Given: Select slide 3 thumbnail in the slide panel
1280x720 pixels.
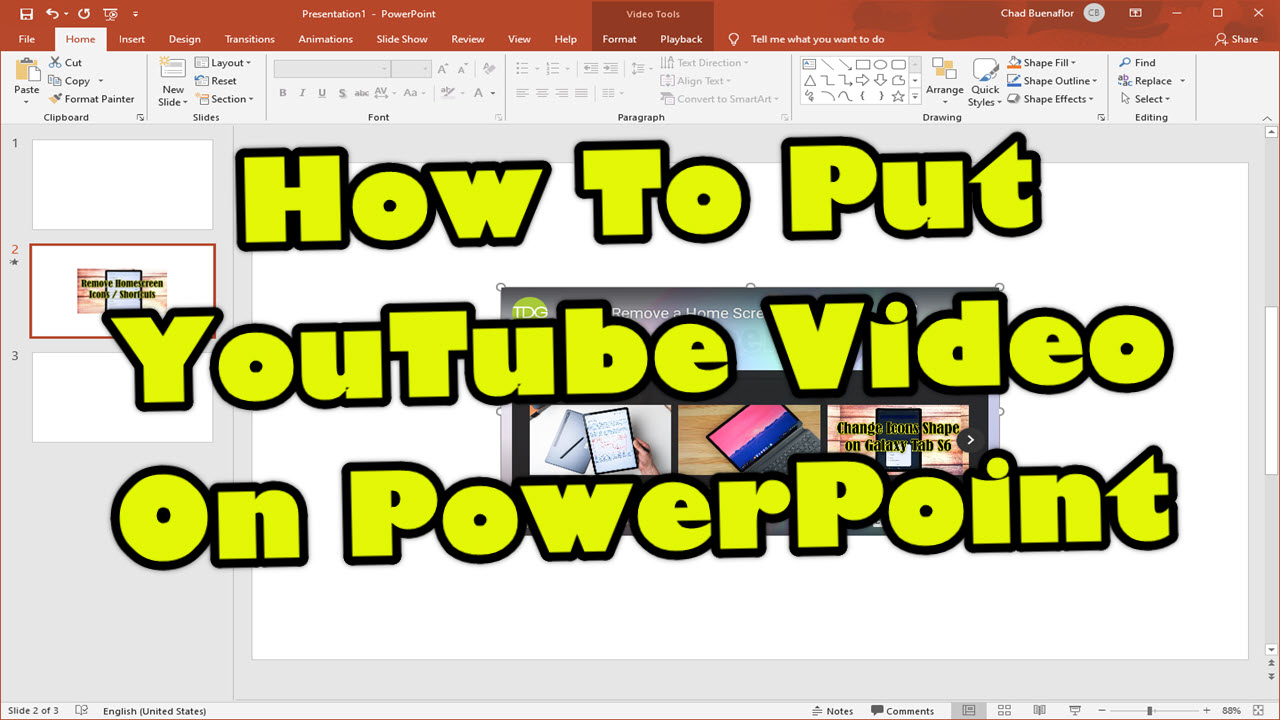Looking at the screenshot, I should [122, 397].
